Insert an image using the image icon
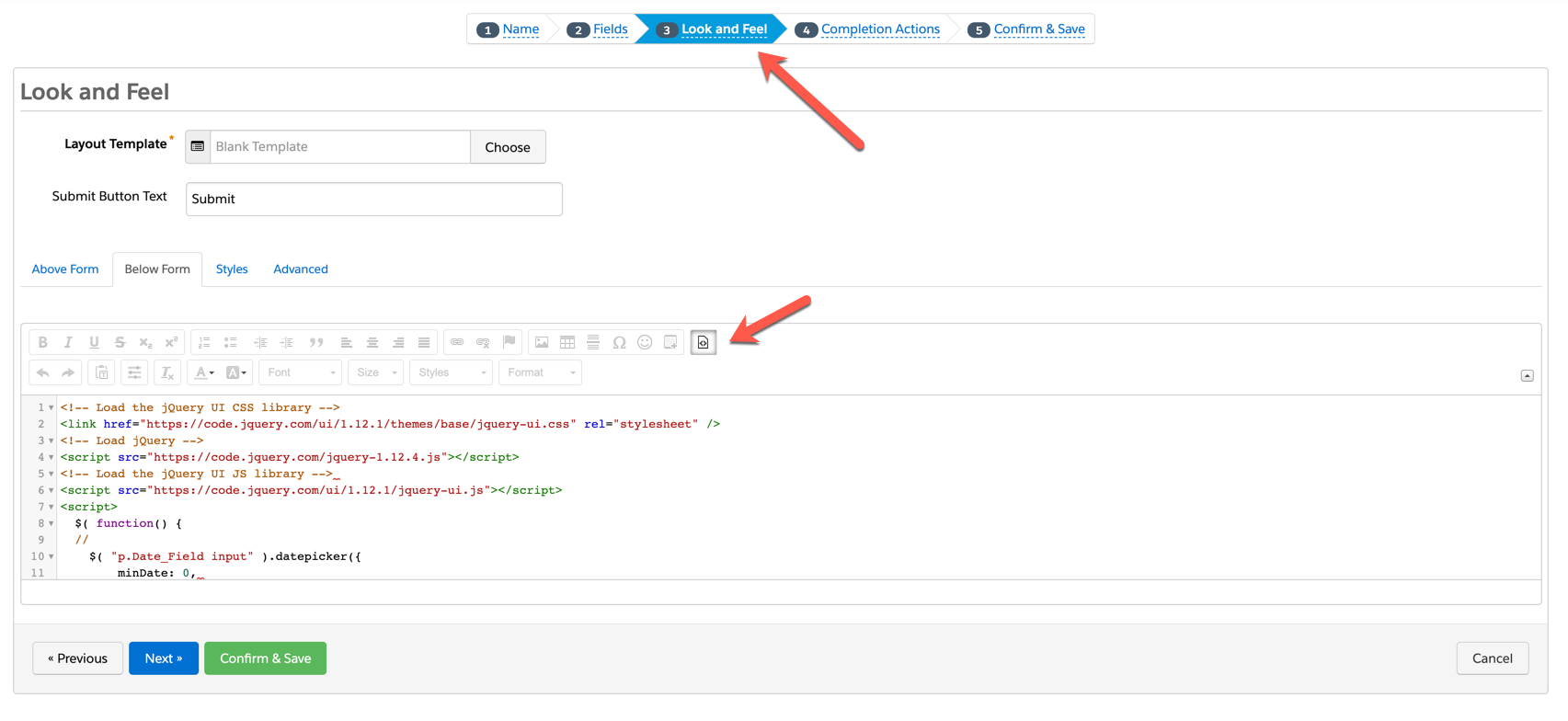Screen dimensions: 1568x721 (x=542, y=342)
